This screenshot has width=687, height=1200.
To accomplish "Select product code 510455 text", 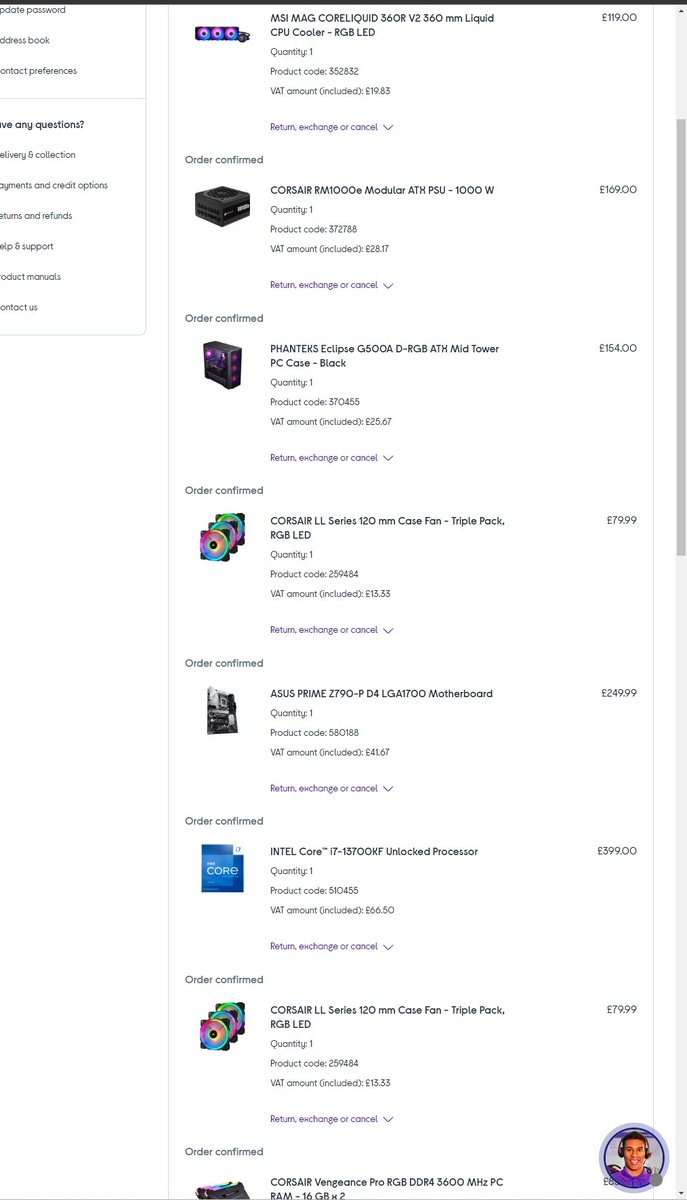I will point(314,890).
